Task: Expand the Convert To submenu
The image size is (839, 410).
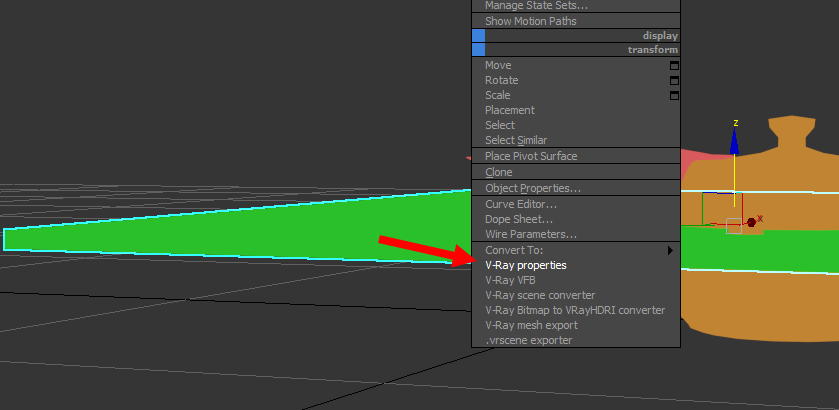Action: tap(576, 250)
